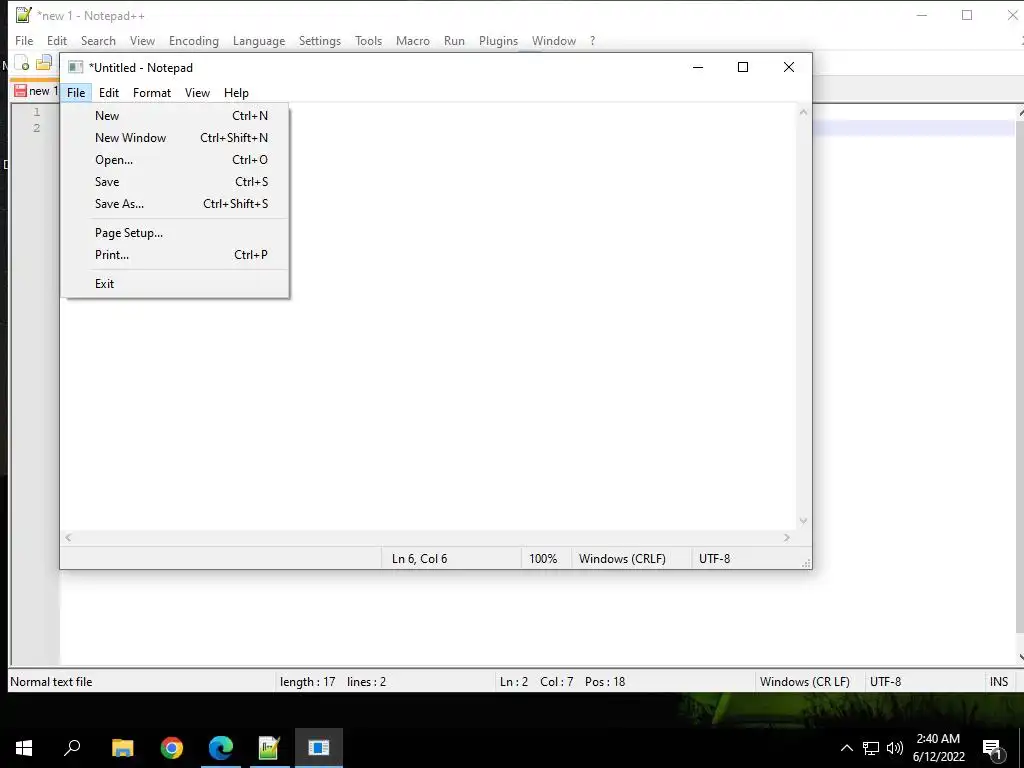1024x768 pixels.
Task: Open Notepad++ Edit menu
Action: (57, 40)
